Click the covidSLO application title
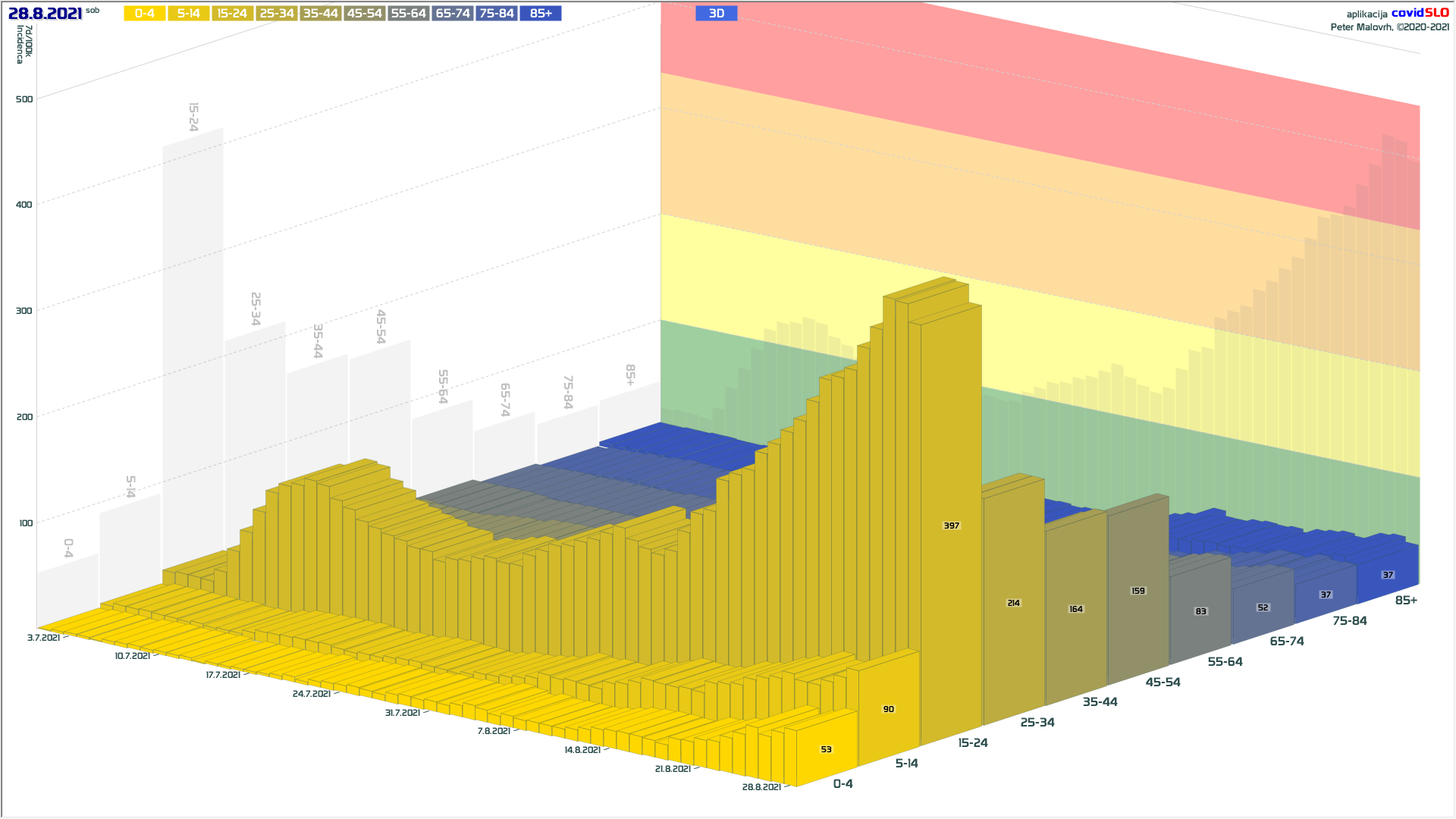This screenshot has height=819, width=1456. (1420, 13)
